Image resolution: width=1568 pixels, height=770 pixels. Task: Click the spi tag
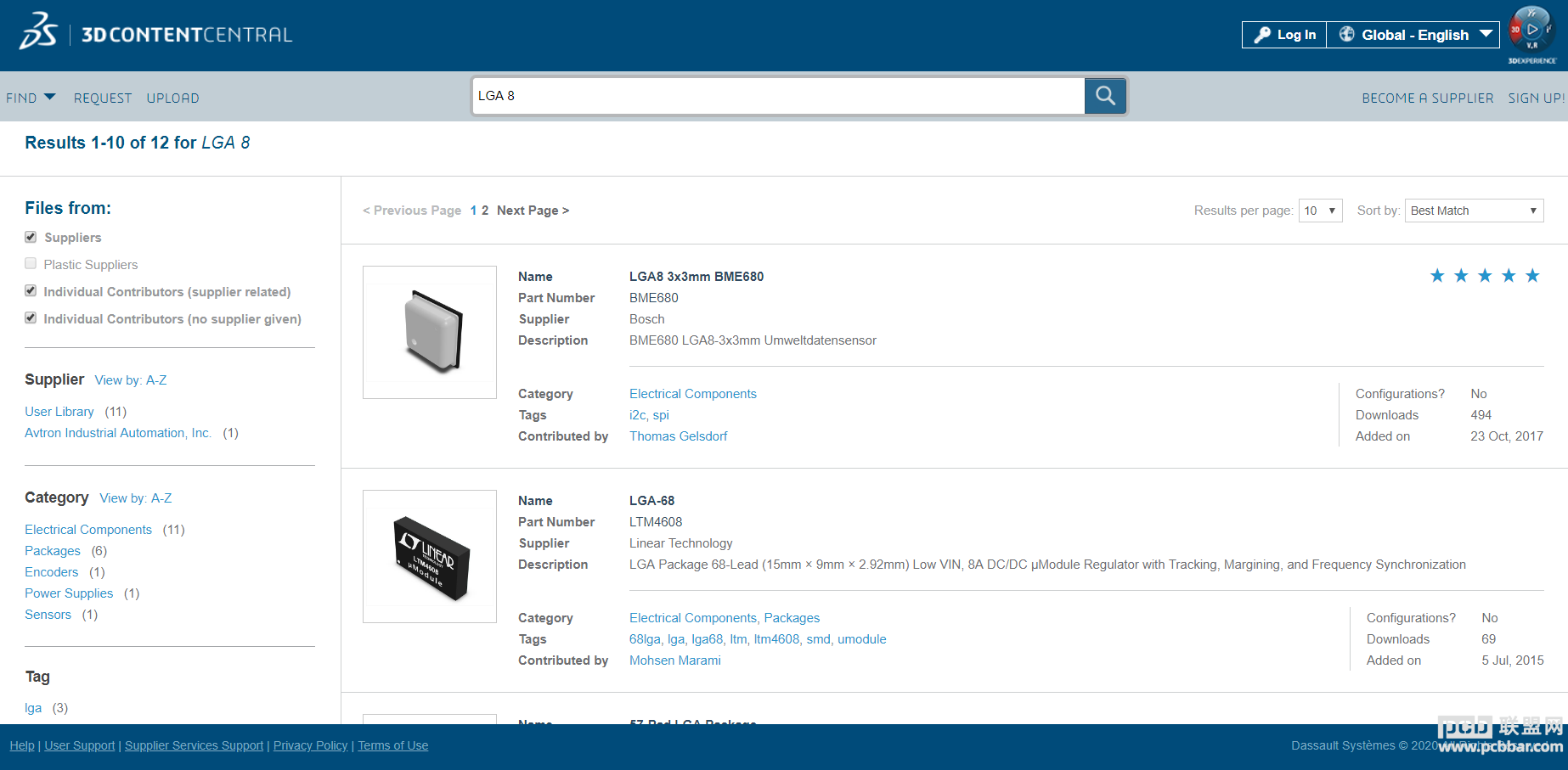pos(661,415)
